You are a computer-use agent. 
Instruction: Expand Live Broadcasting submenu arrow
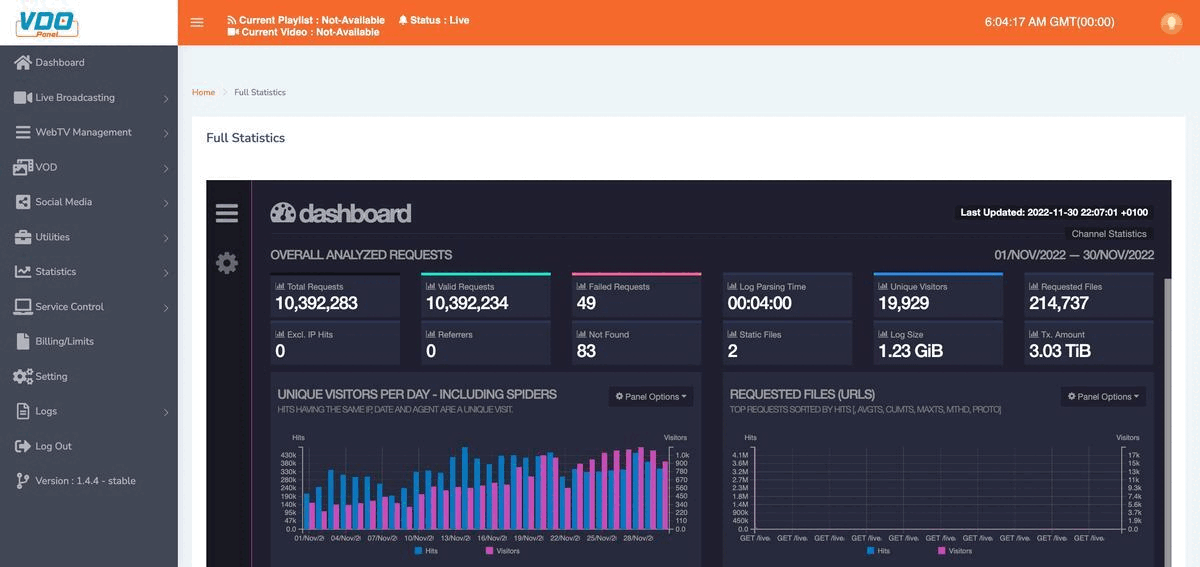166,99
